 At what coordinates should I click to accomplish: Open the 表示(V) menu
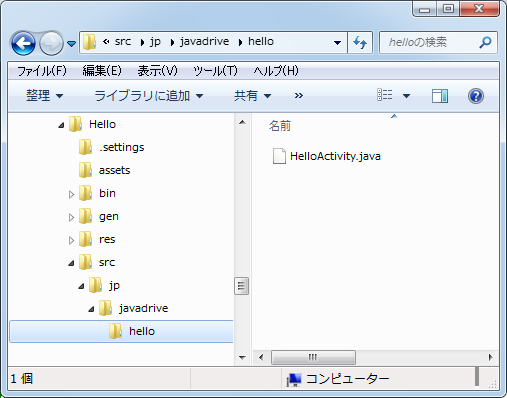point(157,71)
